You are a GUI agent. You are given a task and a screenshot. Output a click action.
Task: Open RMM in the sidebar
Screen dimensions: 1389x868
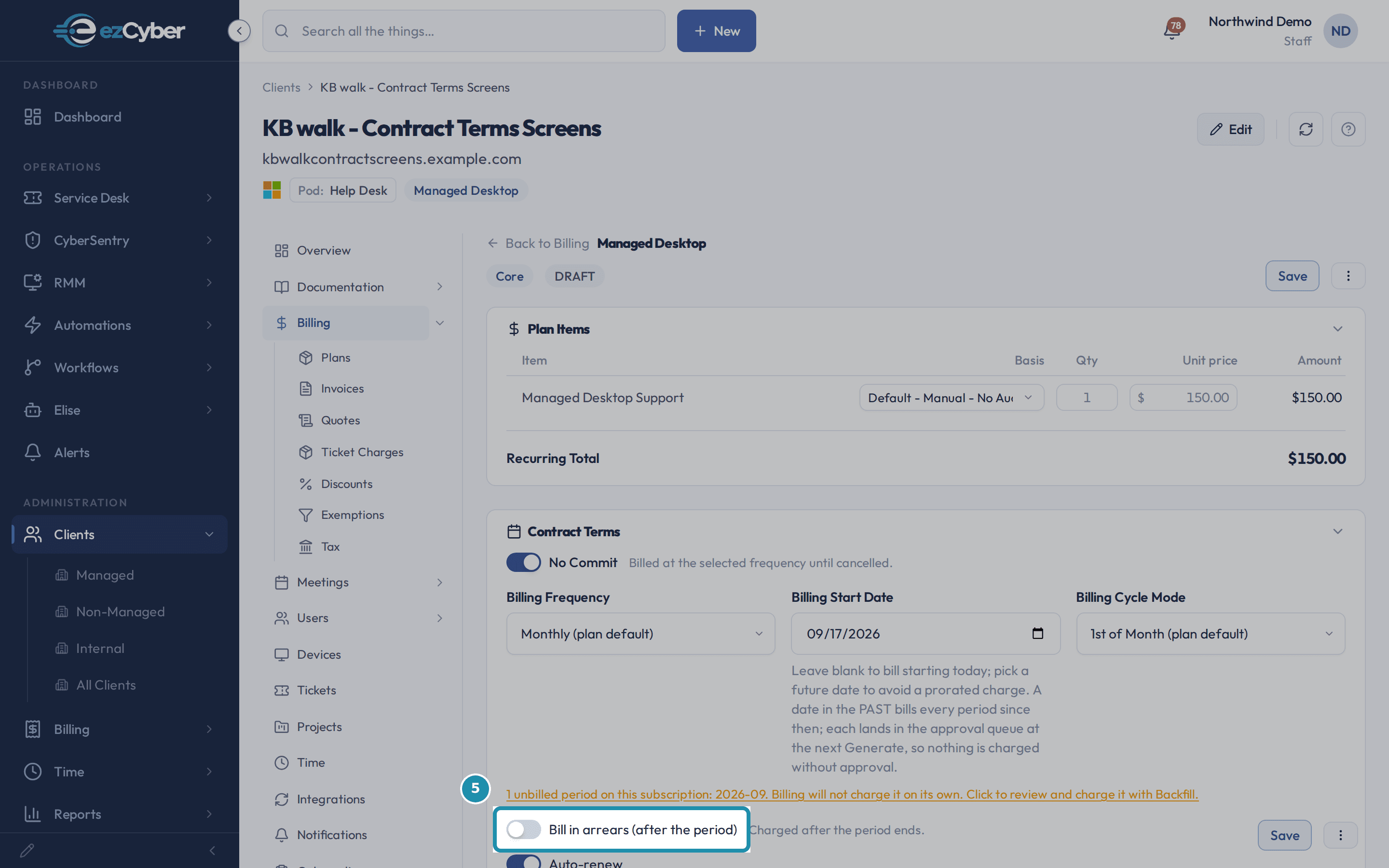click(x=119, y=283)
